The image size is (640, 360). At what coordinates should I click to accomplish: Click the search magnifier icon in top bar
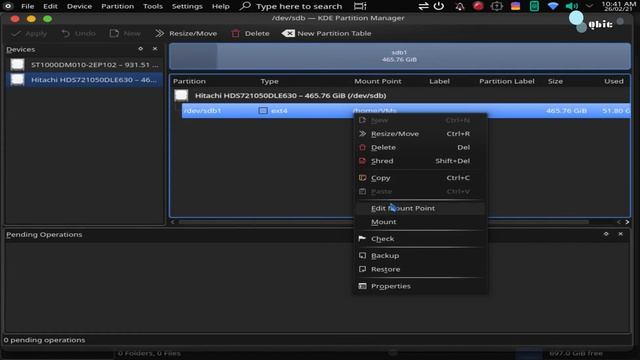click(245, 6)
